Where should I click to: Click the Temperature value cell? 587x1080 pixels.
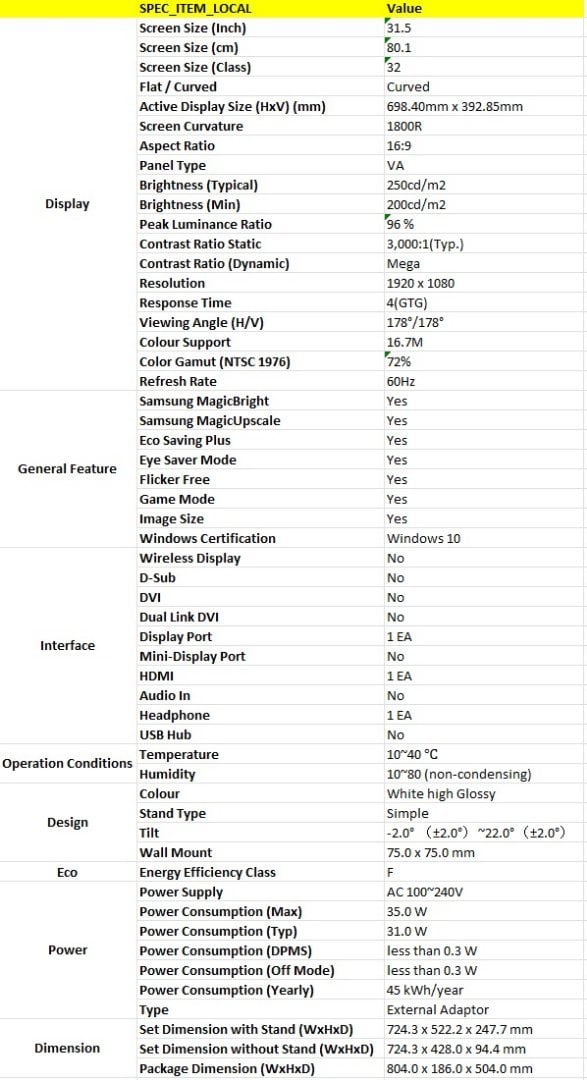tap(484, 754)
